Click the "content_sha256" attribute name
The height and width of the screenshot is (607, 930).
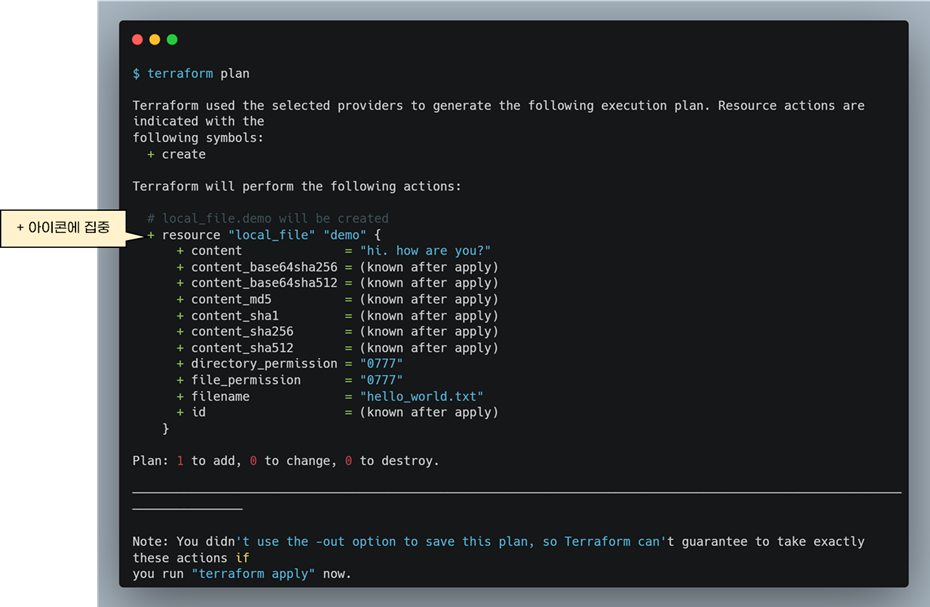[x=242, y=332]
